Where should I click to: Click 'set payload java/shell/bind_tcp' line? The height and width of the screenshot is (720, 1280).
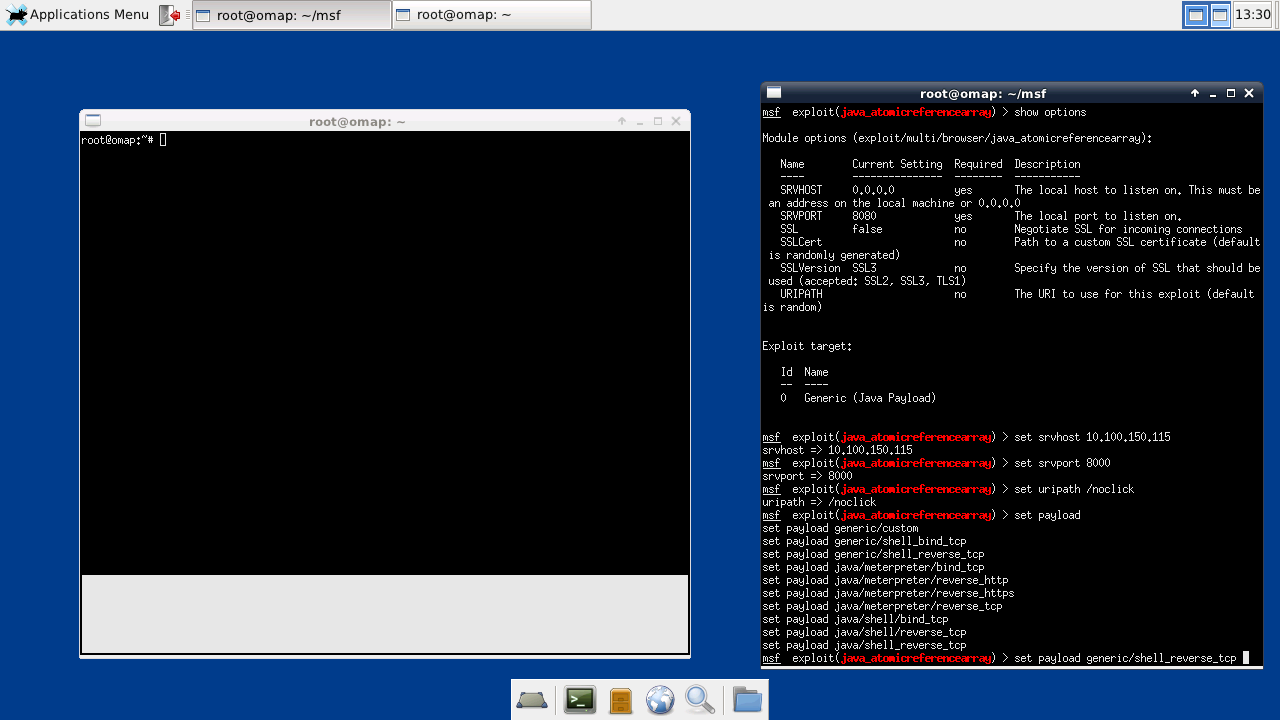[855, 619]
